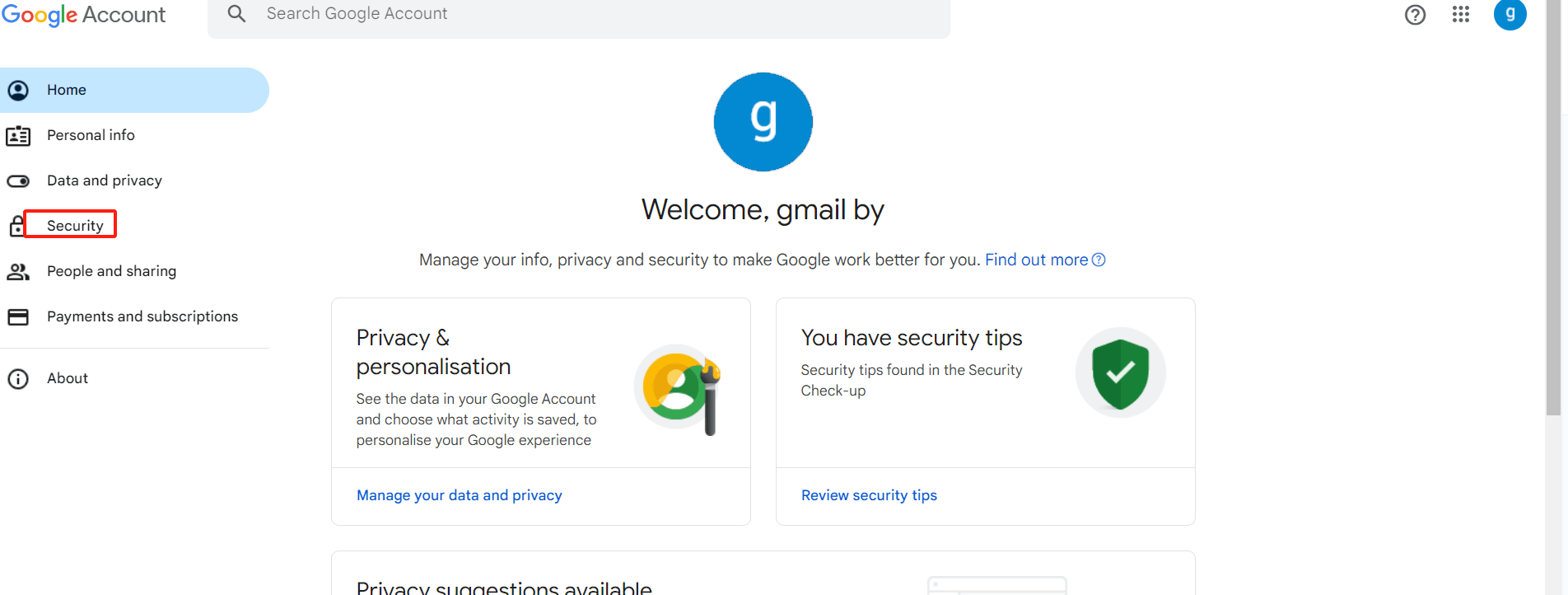Viewport: 1568px width, 595px height.
Task: Click the People and sharing icon
Action: coord(18,272)
